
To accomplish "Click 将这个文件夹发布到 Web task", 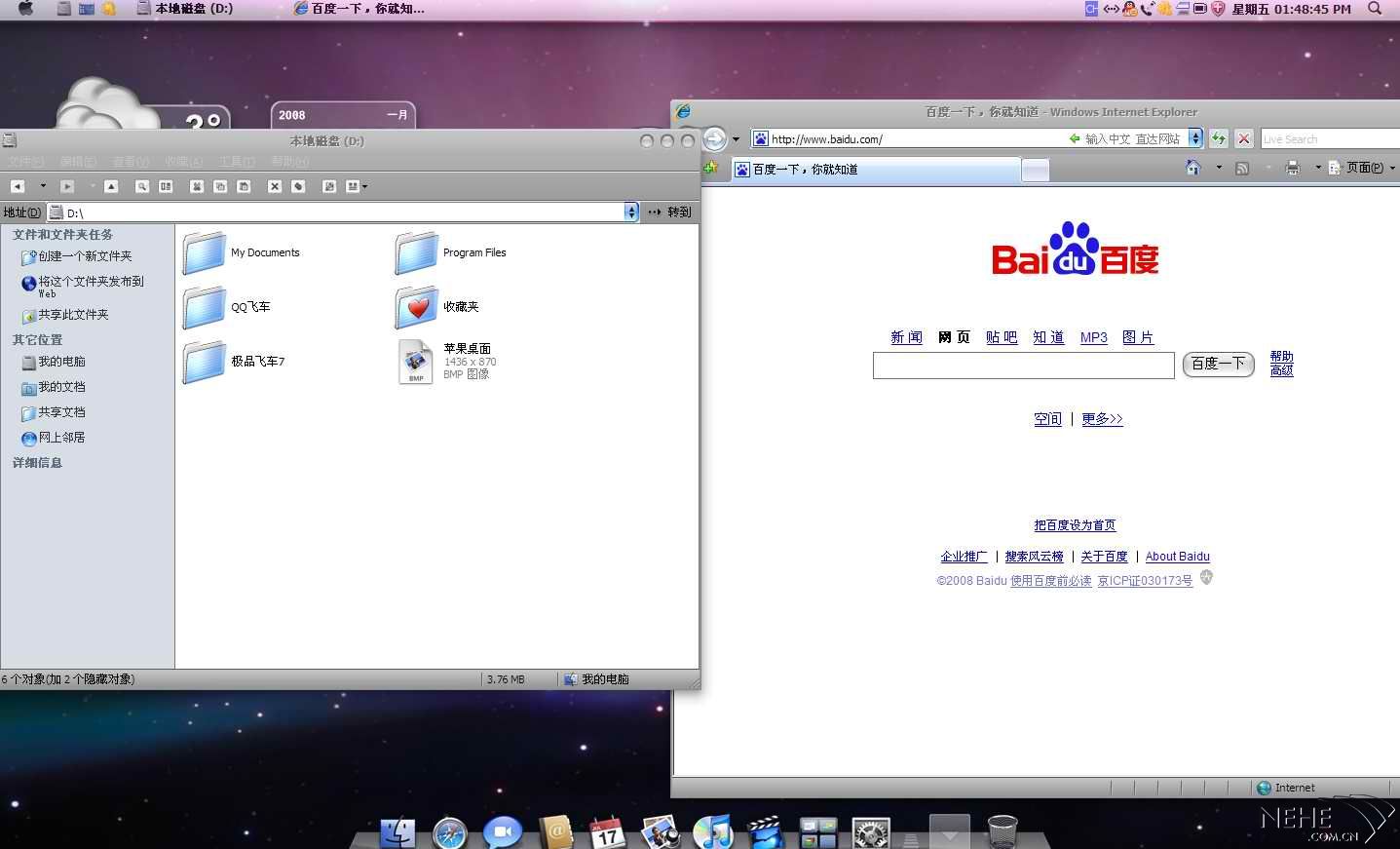I will (83, 286).
